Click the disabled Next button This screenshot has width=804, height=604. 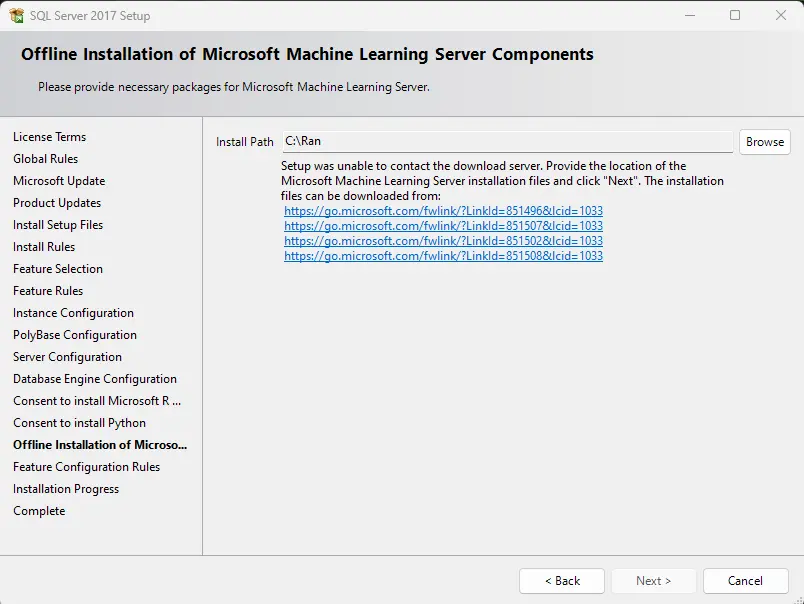(x=653, y=581)
